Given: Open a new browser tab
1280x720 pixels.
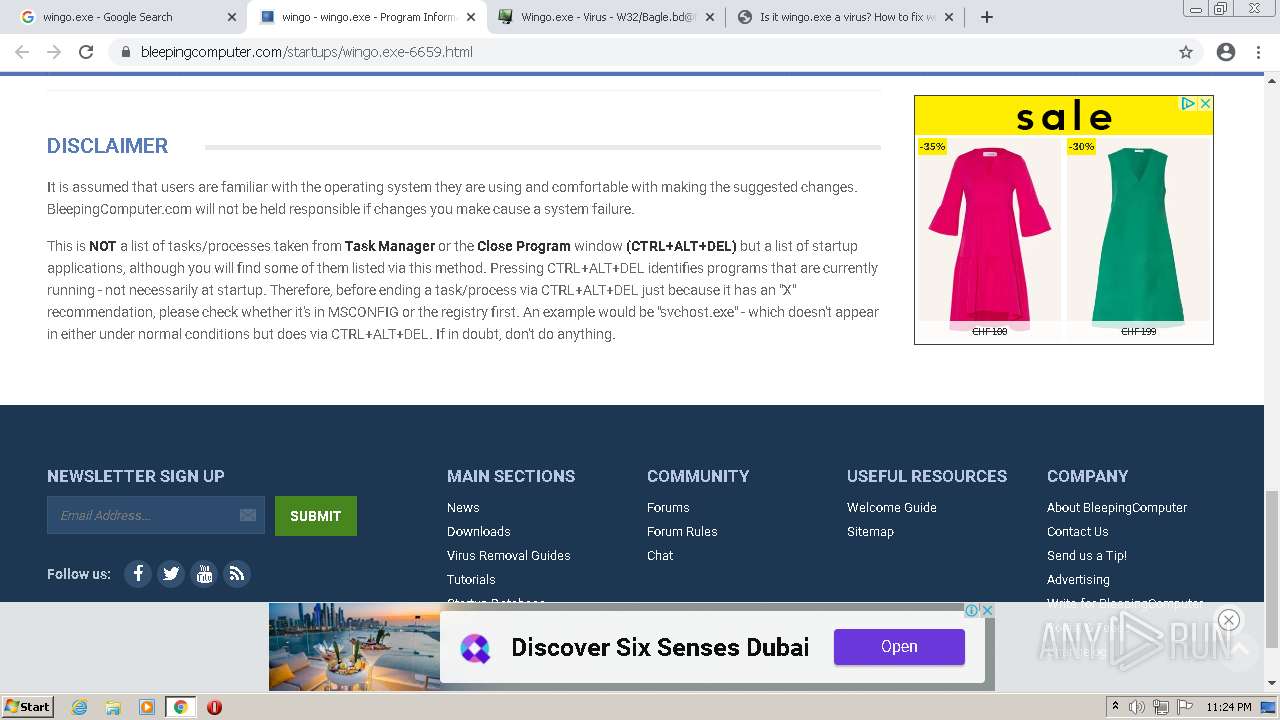Looking at the screenshot, I should tap(987, 17).
